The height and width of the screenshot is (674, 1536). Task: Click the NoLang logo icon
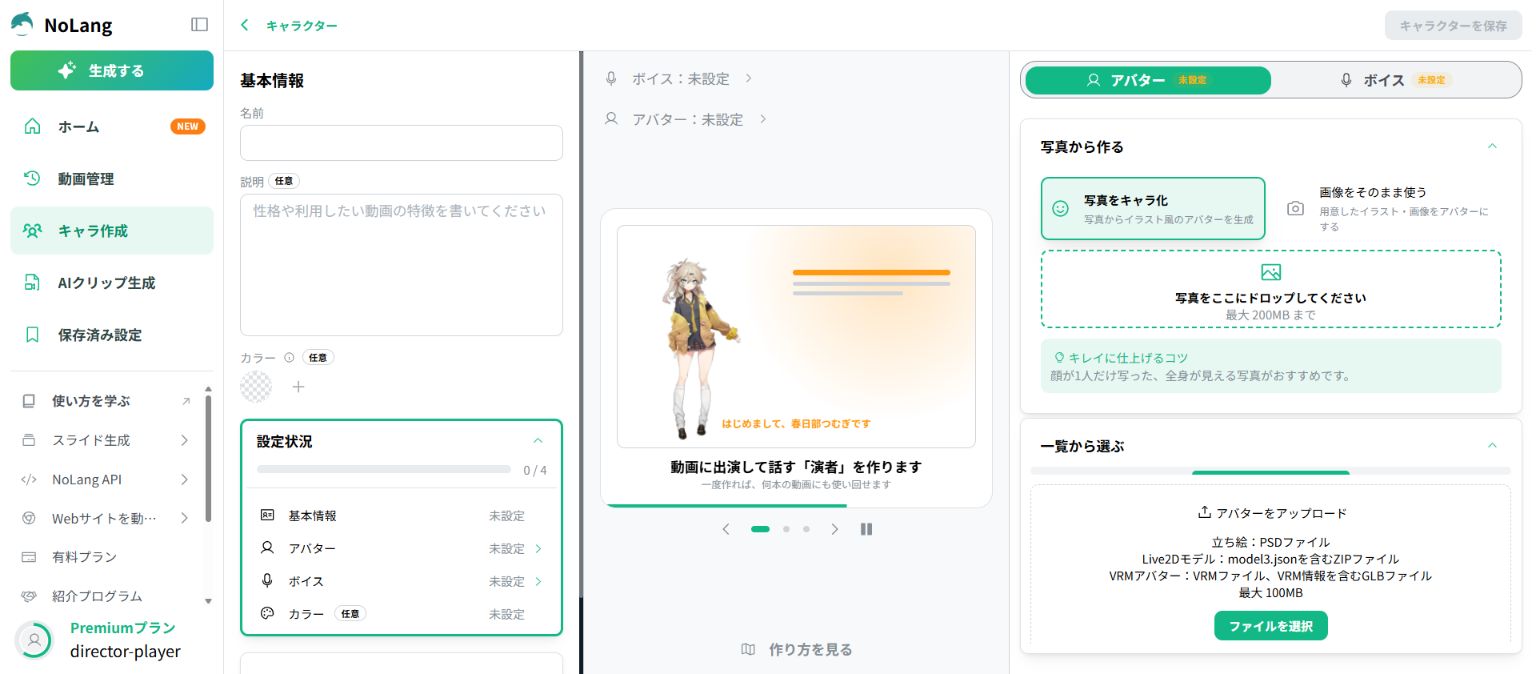[x=22, y=24]
